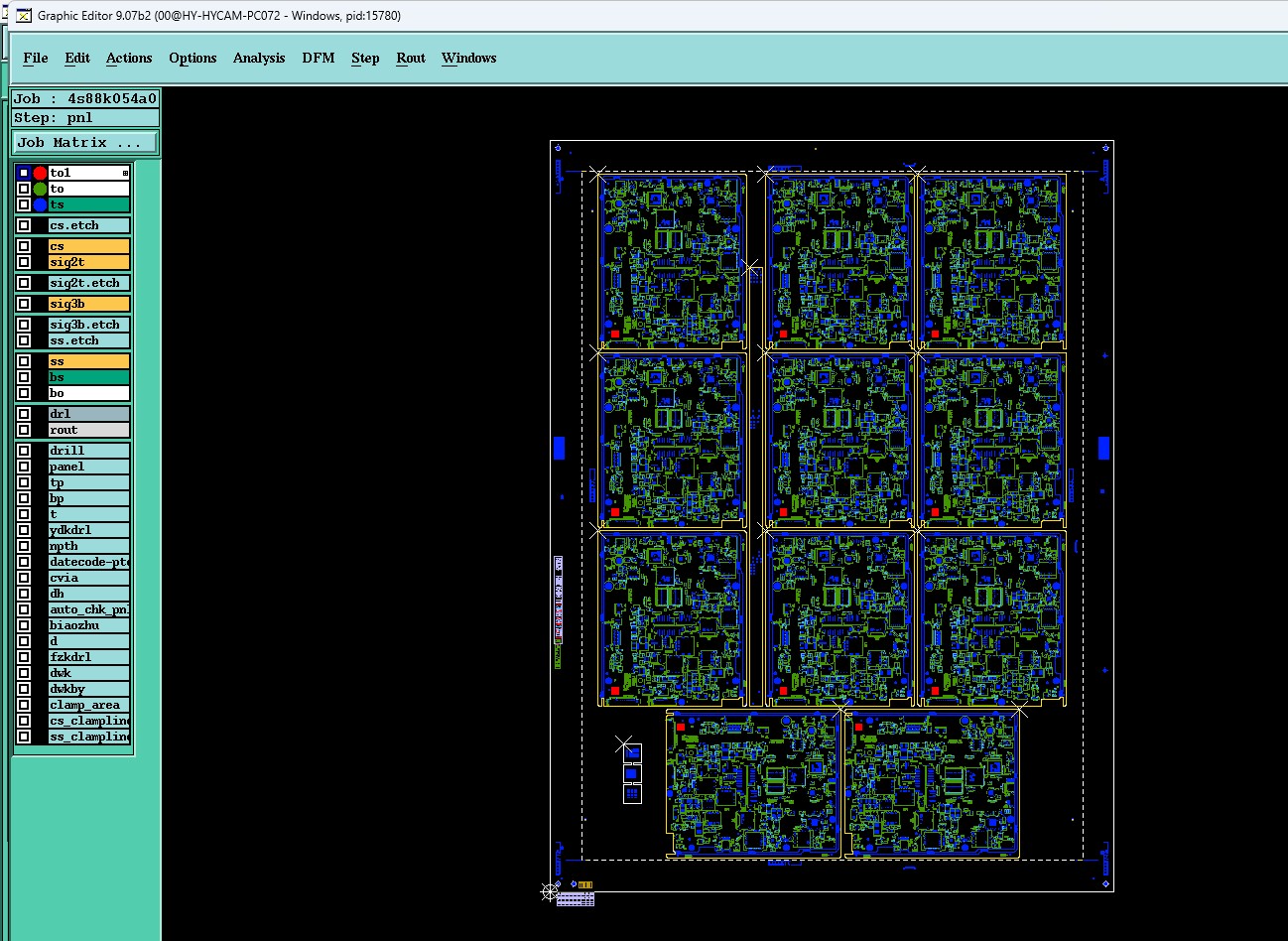Click the blue color dot of layer ts
Image resolution: width=1288 pixels, height=941 pixels.
pos(40,204)
